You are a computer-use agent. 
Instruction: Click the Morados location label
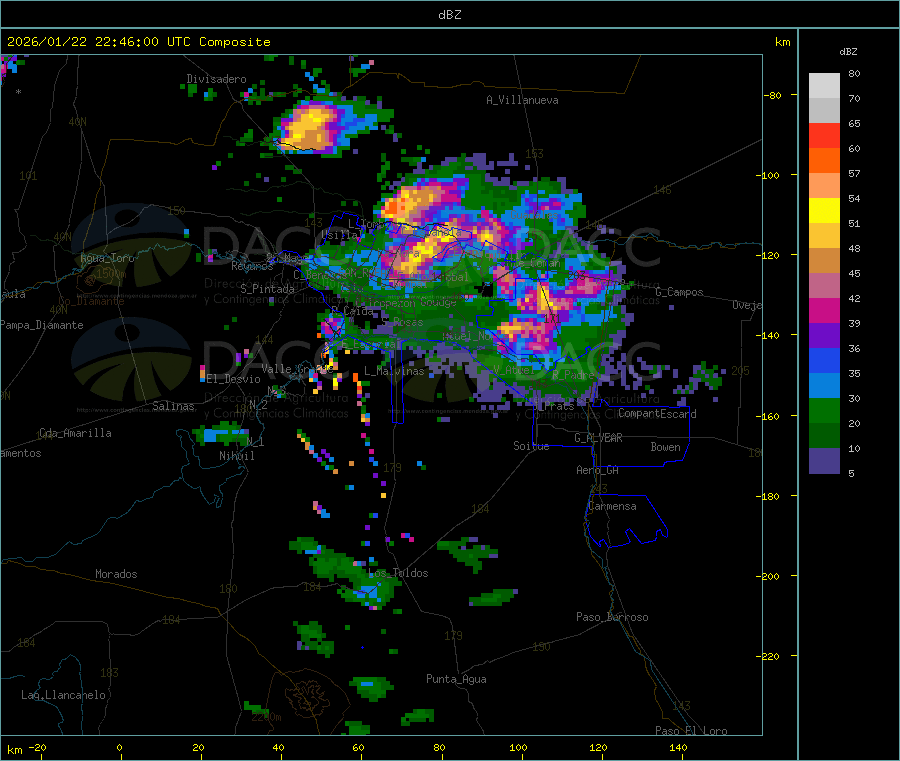tap(116, 574)
